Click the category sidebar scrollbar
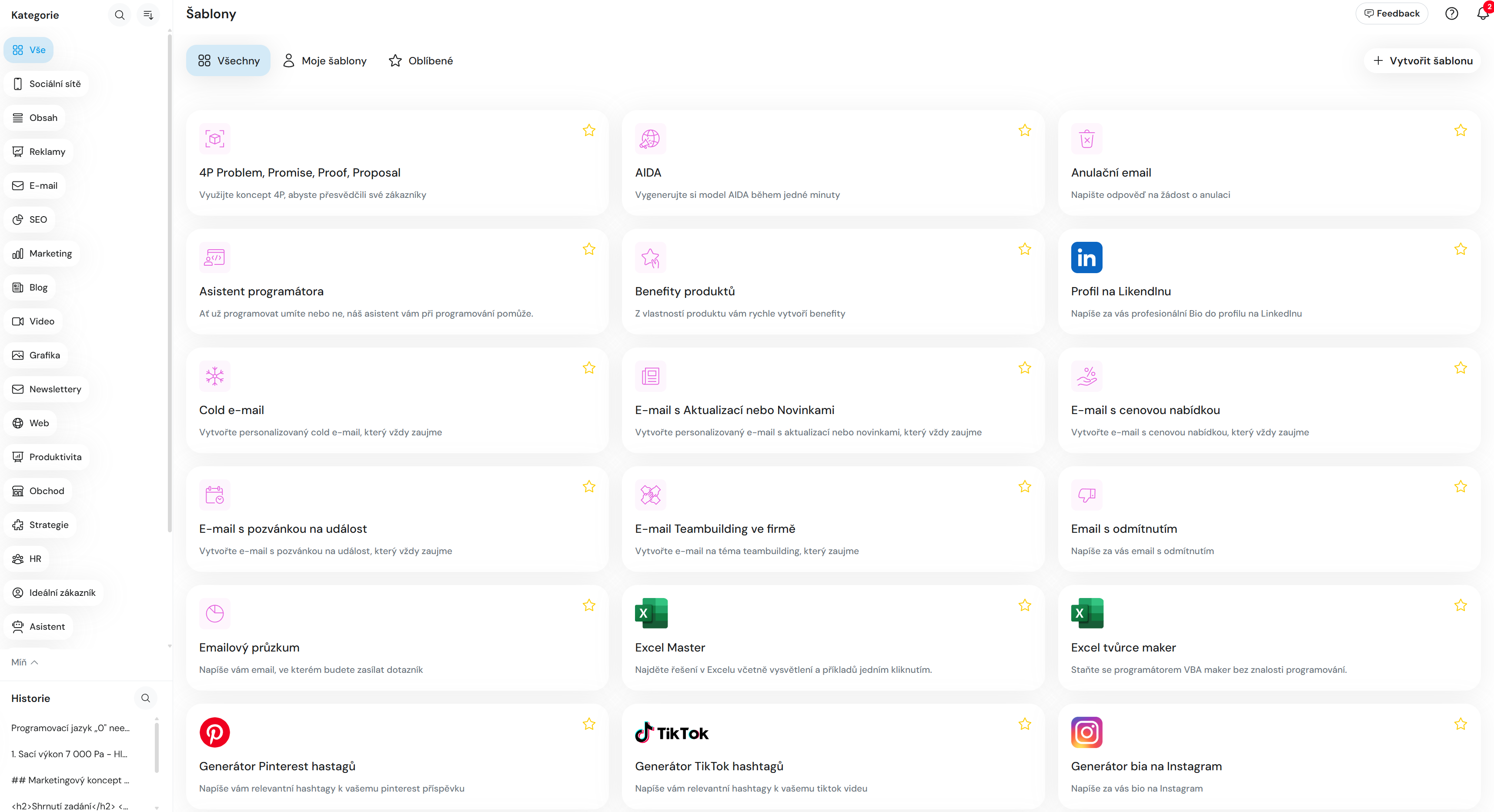The height and width of the screenshot is (812, 1494). tap(169, 283)
